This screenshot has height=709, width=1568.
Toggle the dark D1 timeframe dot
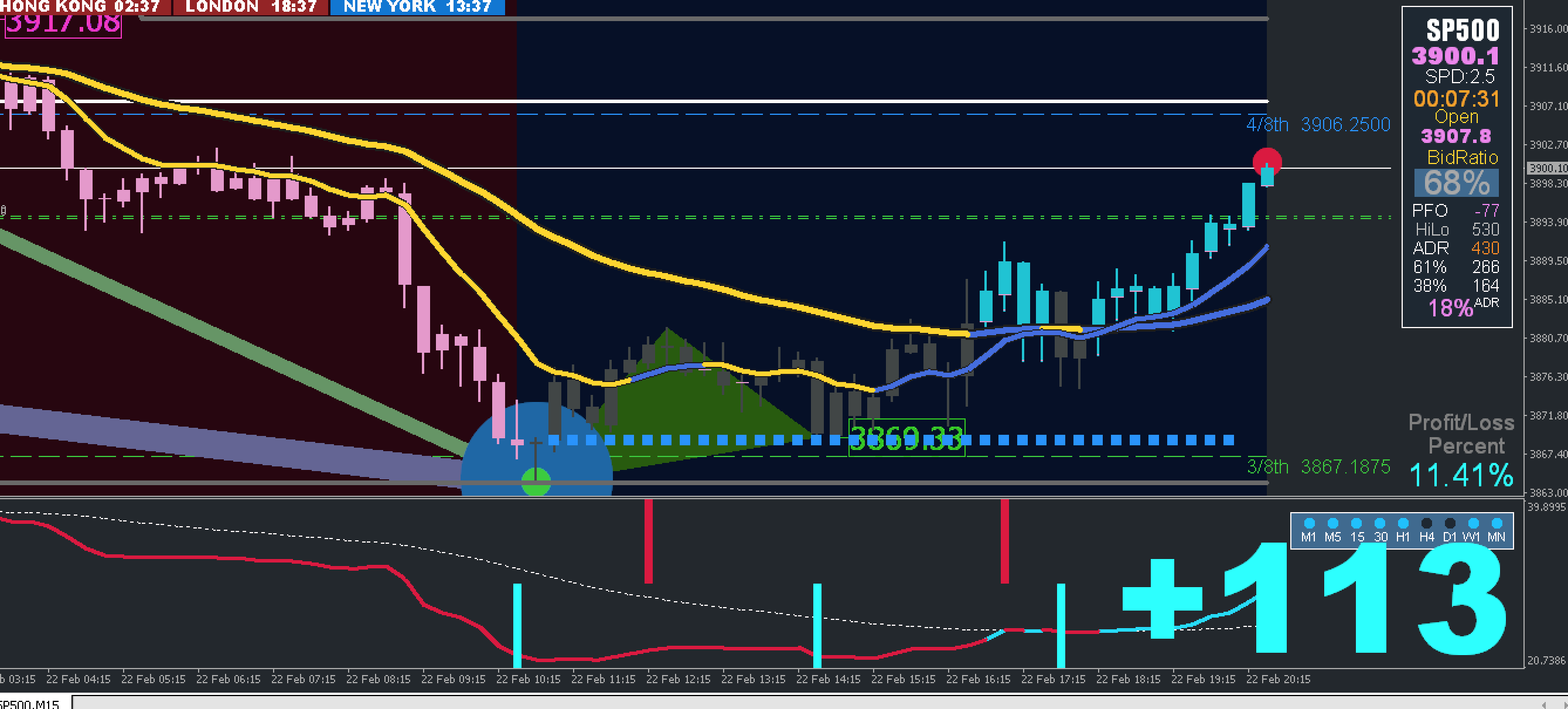(x=1450, y=523)
